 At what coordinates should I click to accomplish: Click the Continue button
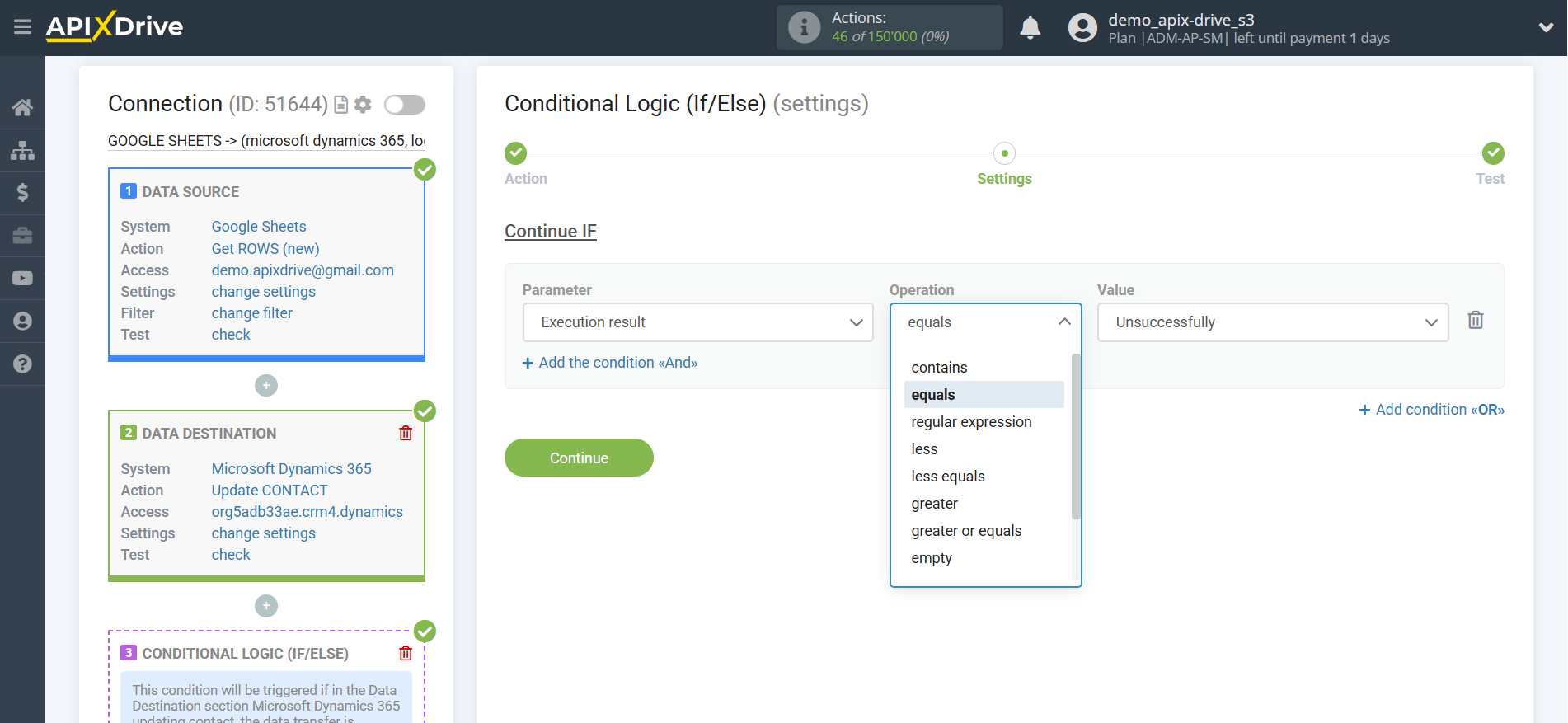click(x=579, y=458)
